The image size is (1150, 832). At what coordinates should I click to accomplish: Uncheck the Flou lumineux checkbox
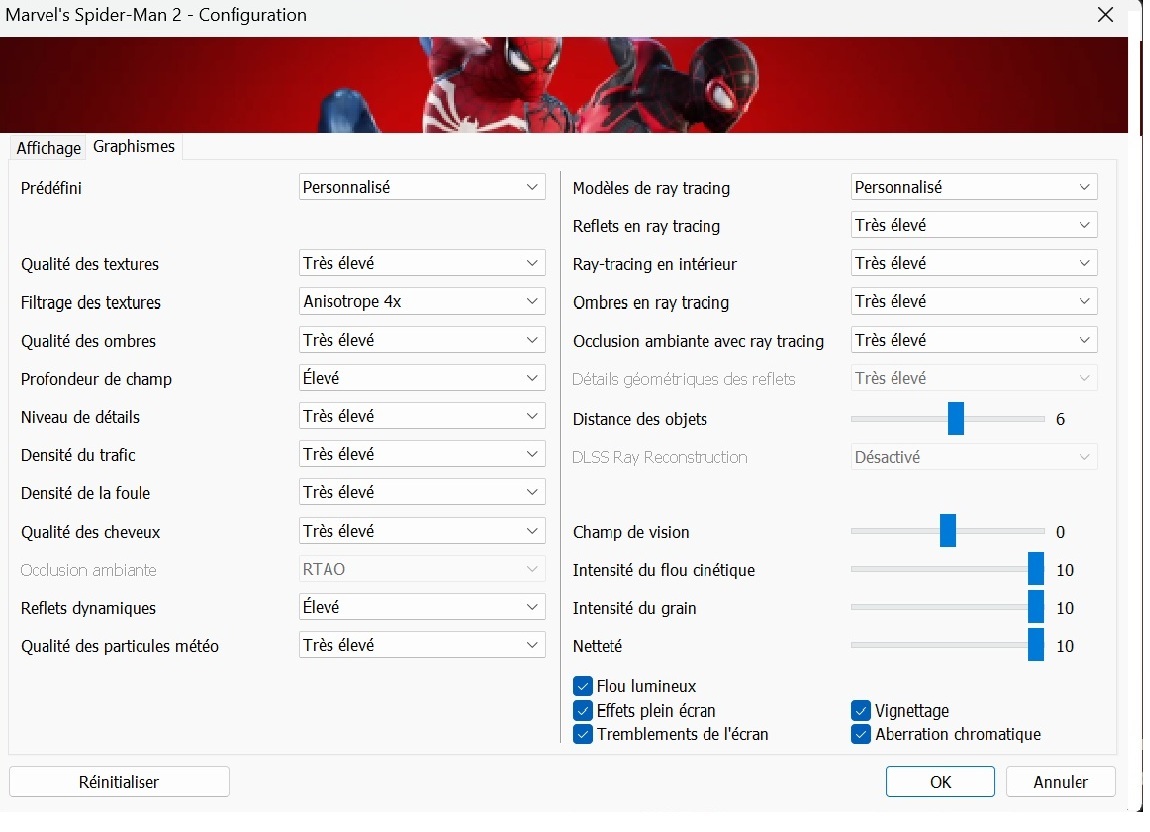click(582, 687)
